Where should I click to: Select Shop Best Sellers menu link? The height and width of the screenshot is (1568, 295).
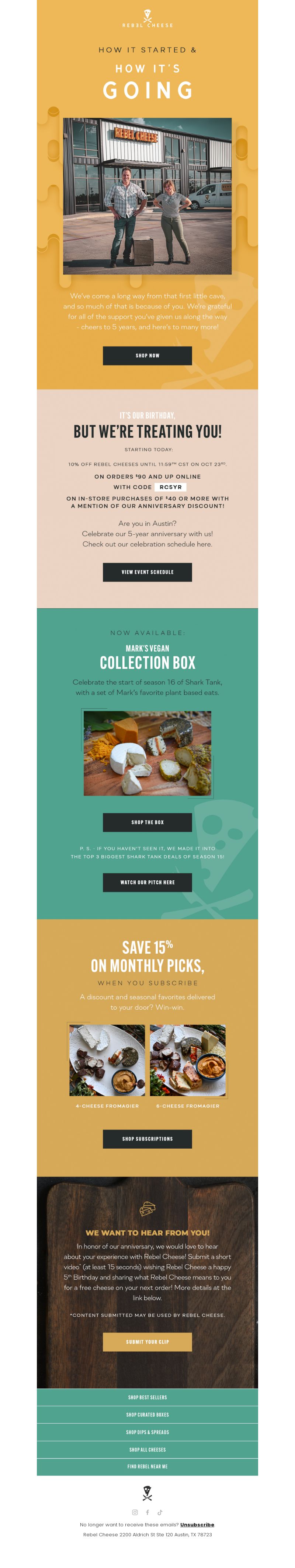(x=147, y=1397)
